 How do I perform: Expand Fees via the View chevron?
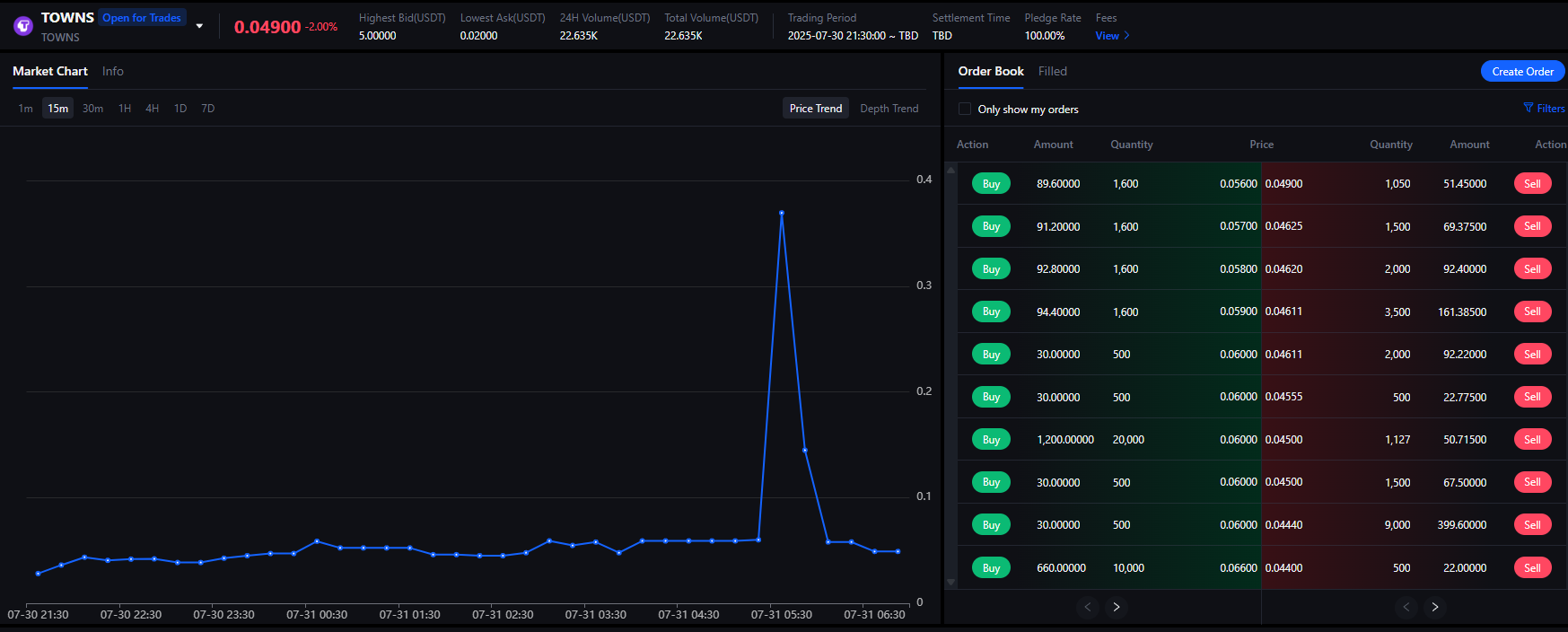point(1126,36)
